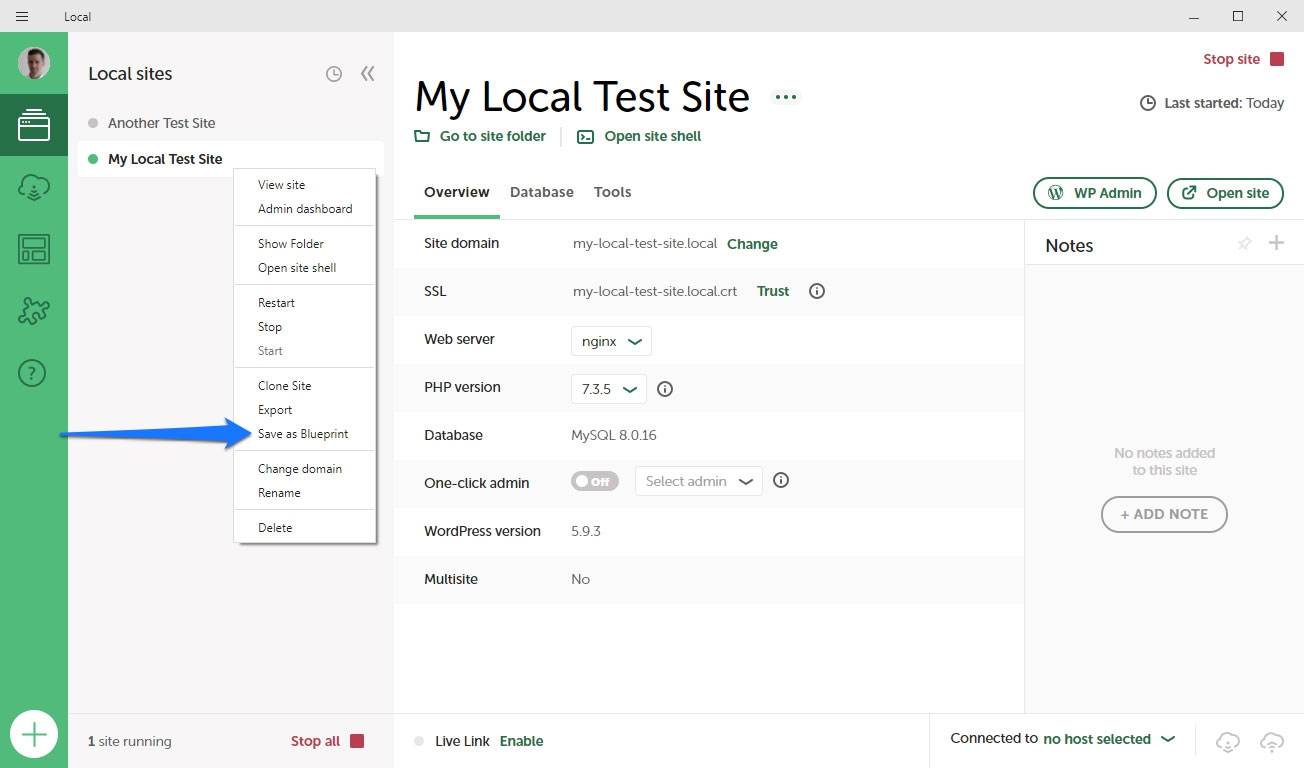Switch to the Overview tab

(x=457, y=192)
